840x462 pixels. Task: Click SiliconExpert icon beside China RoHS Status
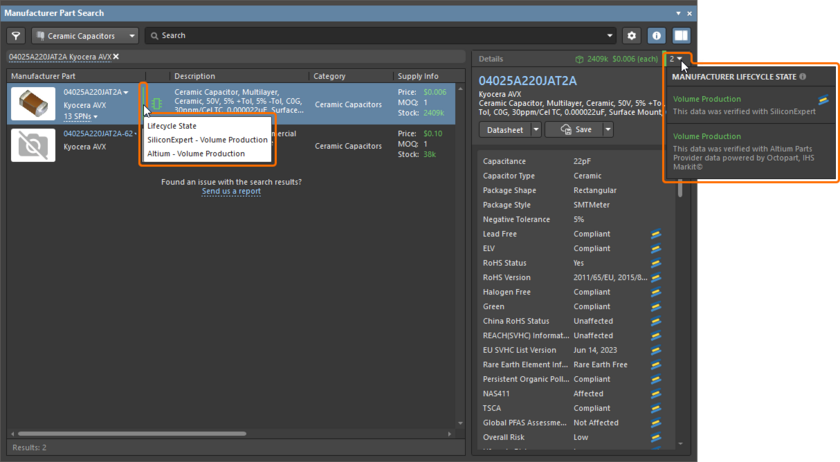[656, 321]
